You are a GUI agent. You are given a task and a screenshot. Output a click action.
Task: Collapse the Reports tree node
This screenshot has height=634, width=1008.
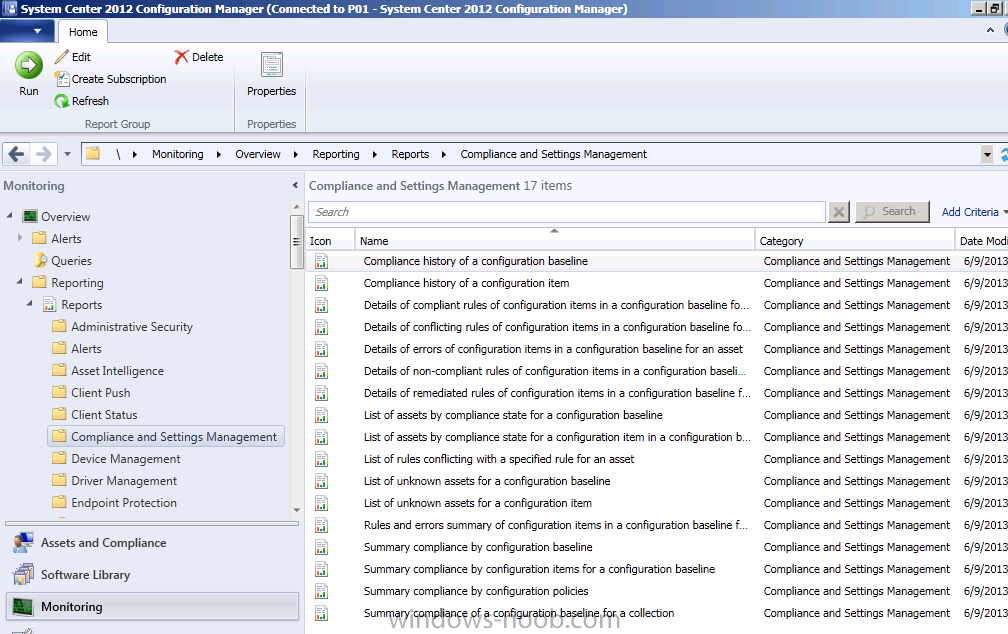tap(30, 303)
